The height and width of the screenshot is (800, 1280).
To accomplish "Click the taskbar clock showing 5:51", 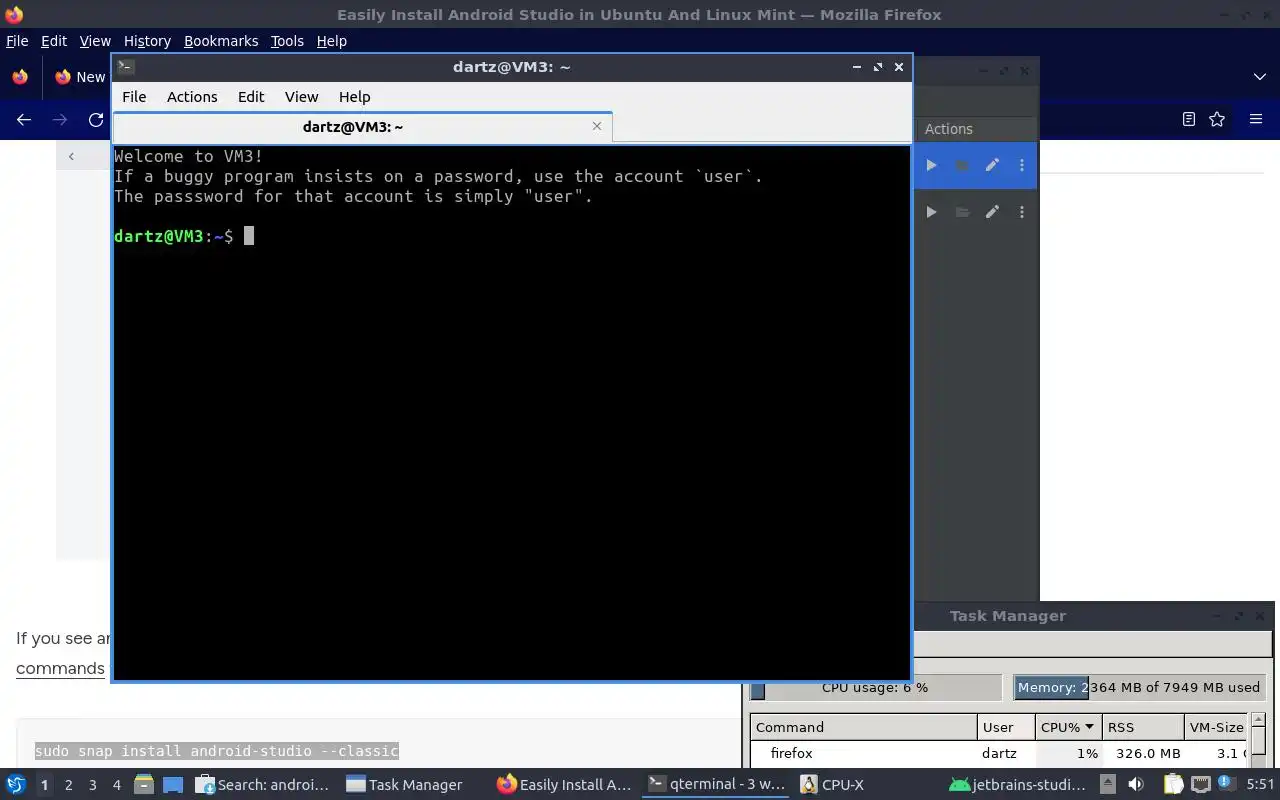I will (x=1260, y=785).
